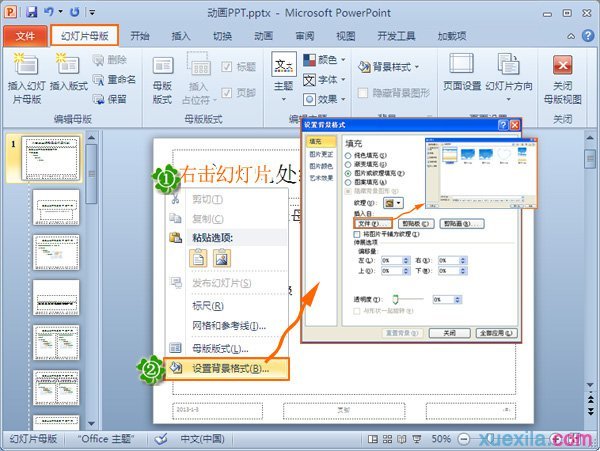Click Apply to All (全部应用) button
Screen dimensions: 600x451
pyautogui.click(x=496, y=333)
